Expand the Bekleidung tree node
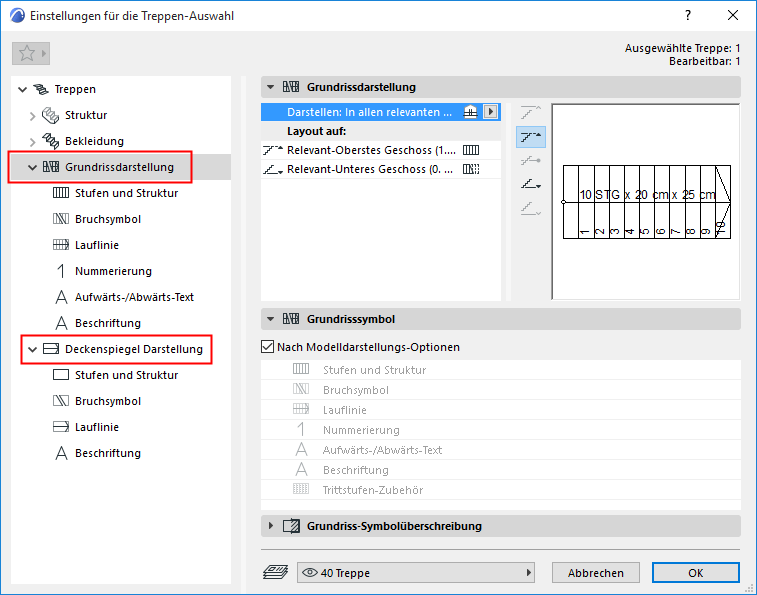Image resolution: width=757 pixels, height=595 pixels. 32,142
